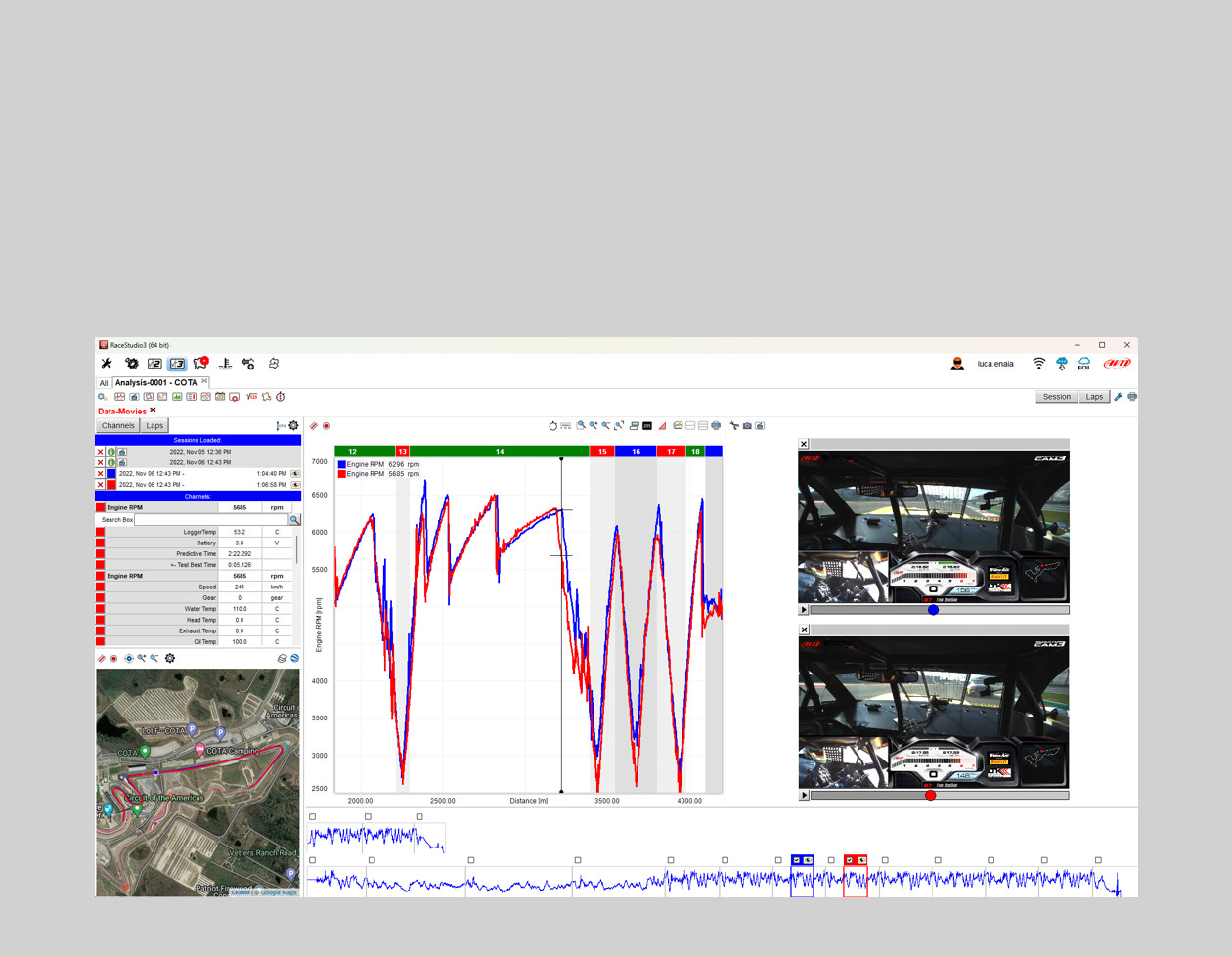The image size is (1232, 956).
Task: Click the blue color swatch of 1:04:40 lap
Action: (111, 474)
